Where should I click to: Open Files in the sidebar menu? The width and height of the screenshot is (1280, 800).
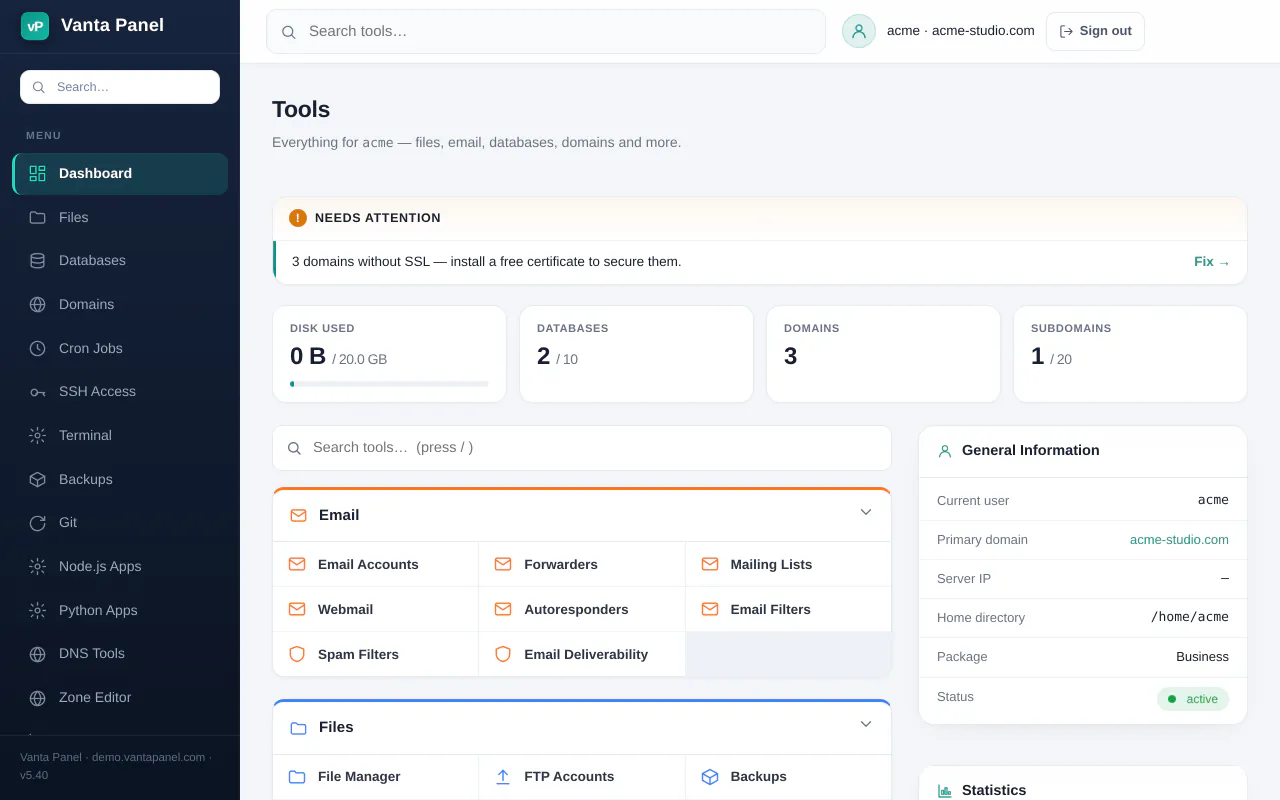pyautogui.click(x=120, y=217)
